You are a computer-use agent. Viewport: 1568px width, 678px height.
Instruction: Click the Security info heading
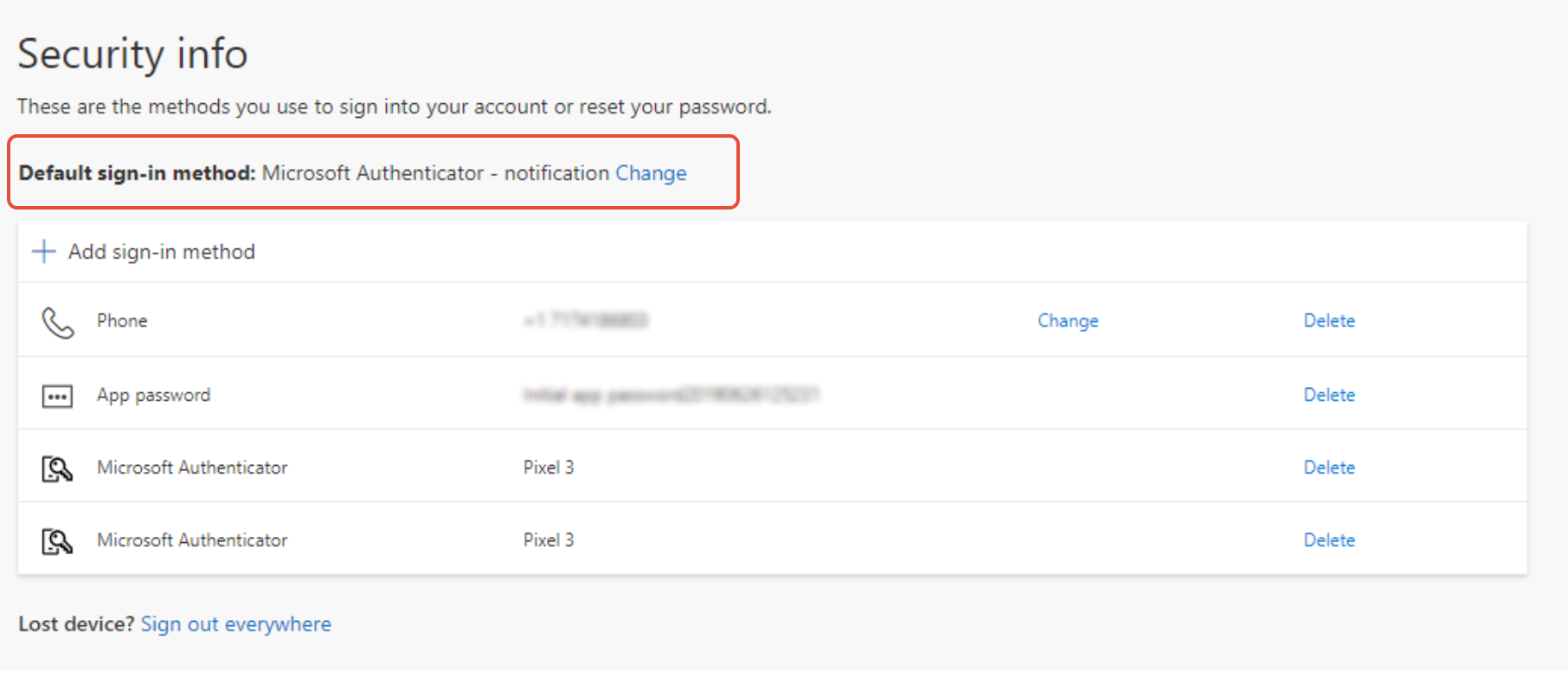point(132,54)
